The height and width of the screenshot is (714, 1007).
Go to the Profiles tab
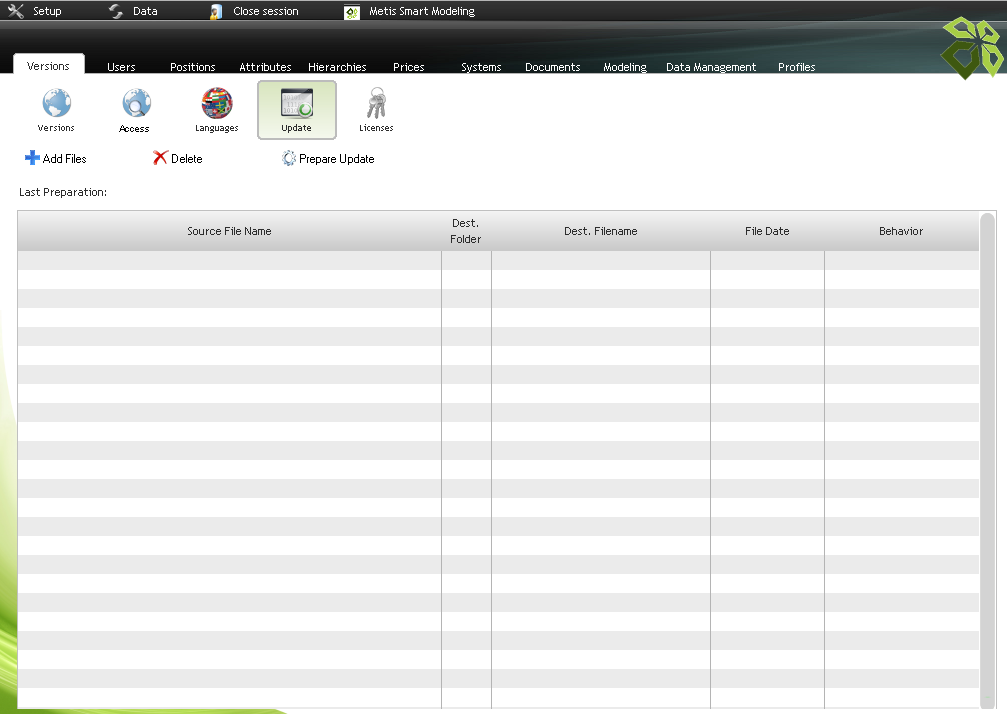(x=796, y=67)
